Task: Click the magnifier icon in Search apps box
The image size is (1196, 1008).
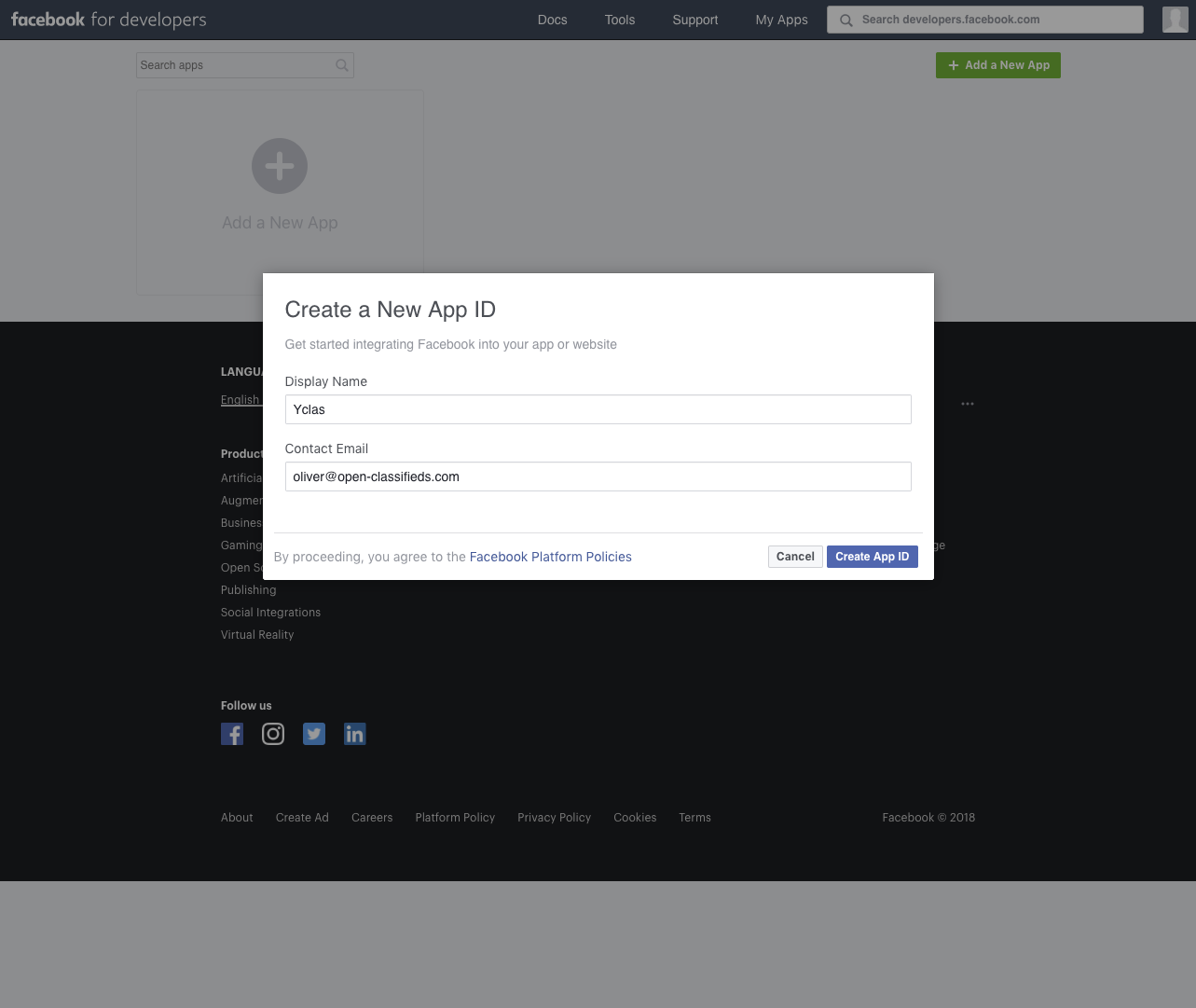Action: [342, 65]
